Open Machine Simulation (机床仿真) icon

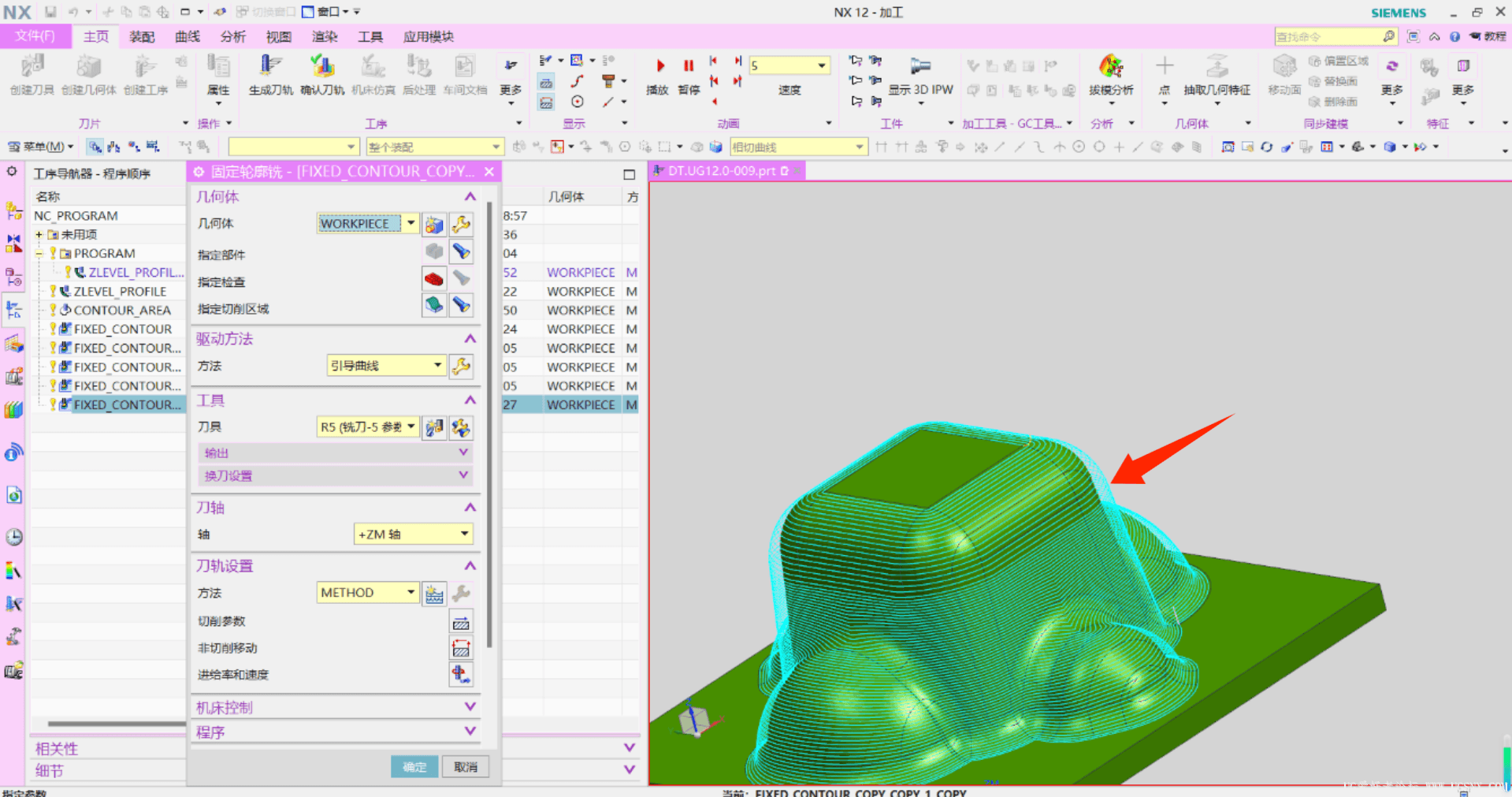click(373, 66)
